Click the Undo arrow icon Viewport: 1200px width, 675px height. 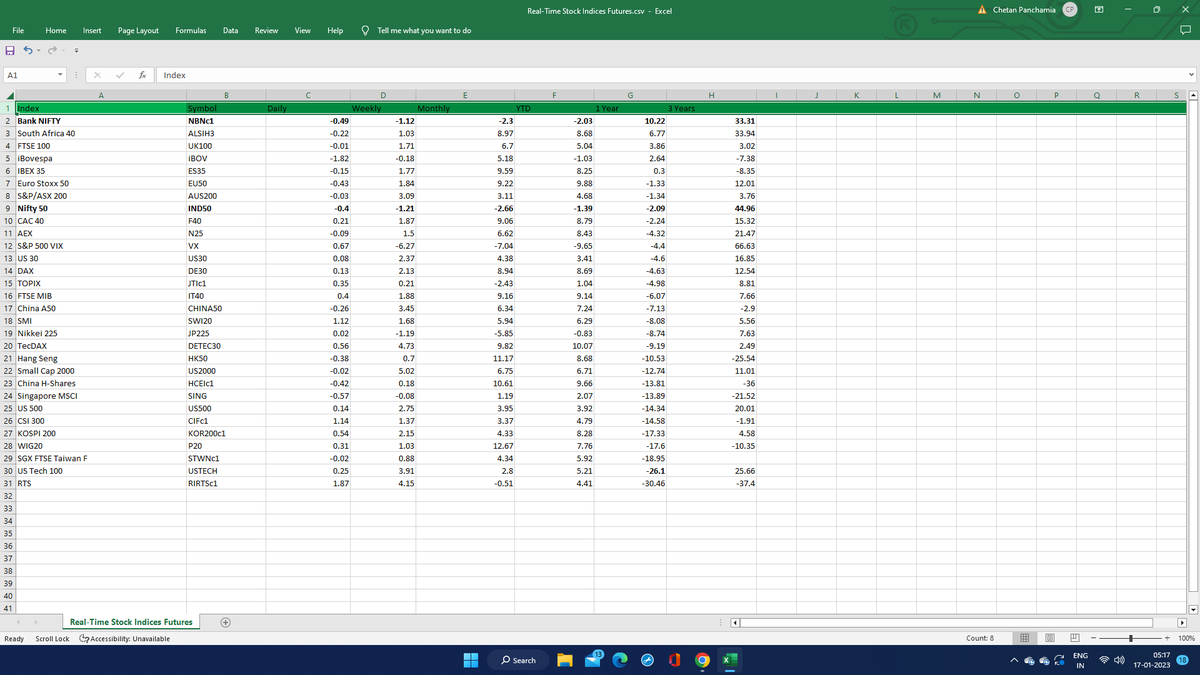coord(27,49)
